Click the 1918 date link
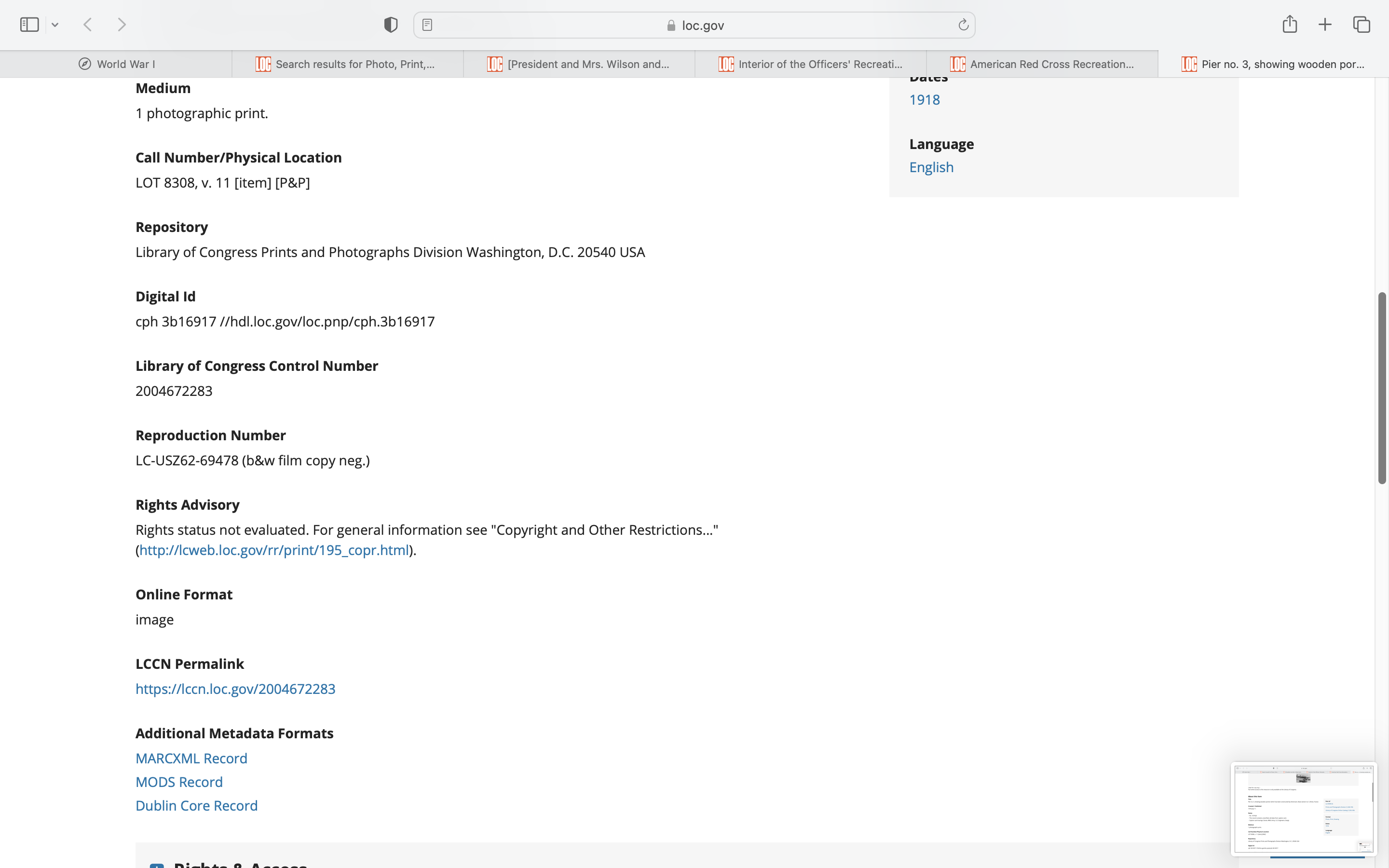 coord(924,100)
